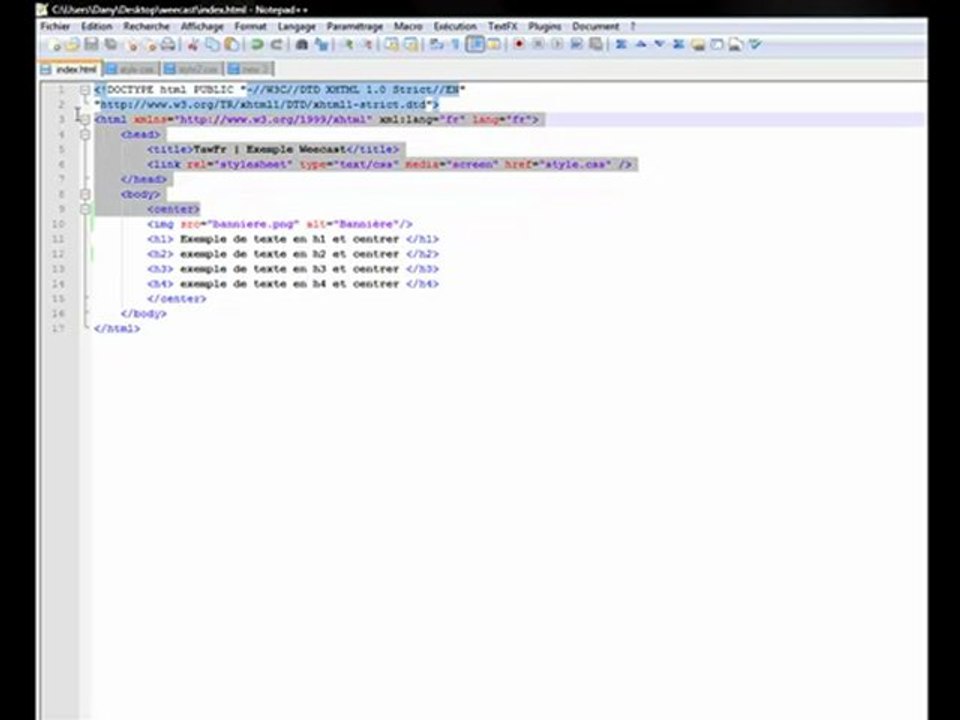Switch to the index.html tab
This screenshot has width=960, height=720.
coord(69,69)
